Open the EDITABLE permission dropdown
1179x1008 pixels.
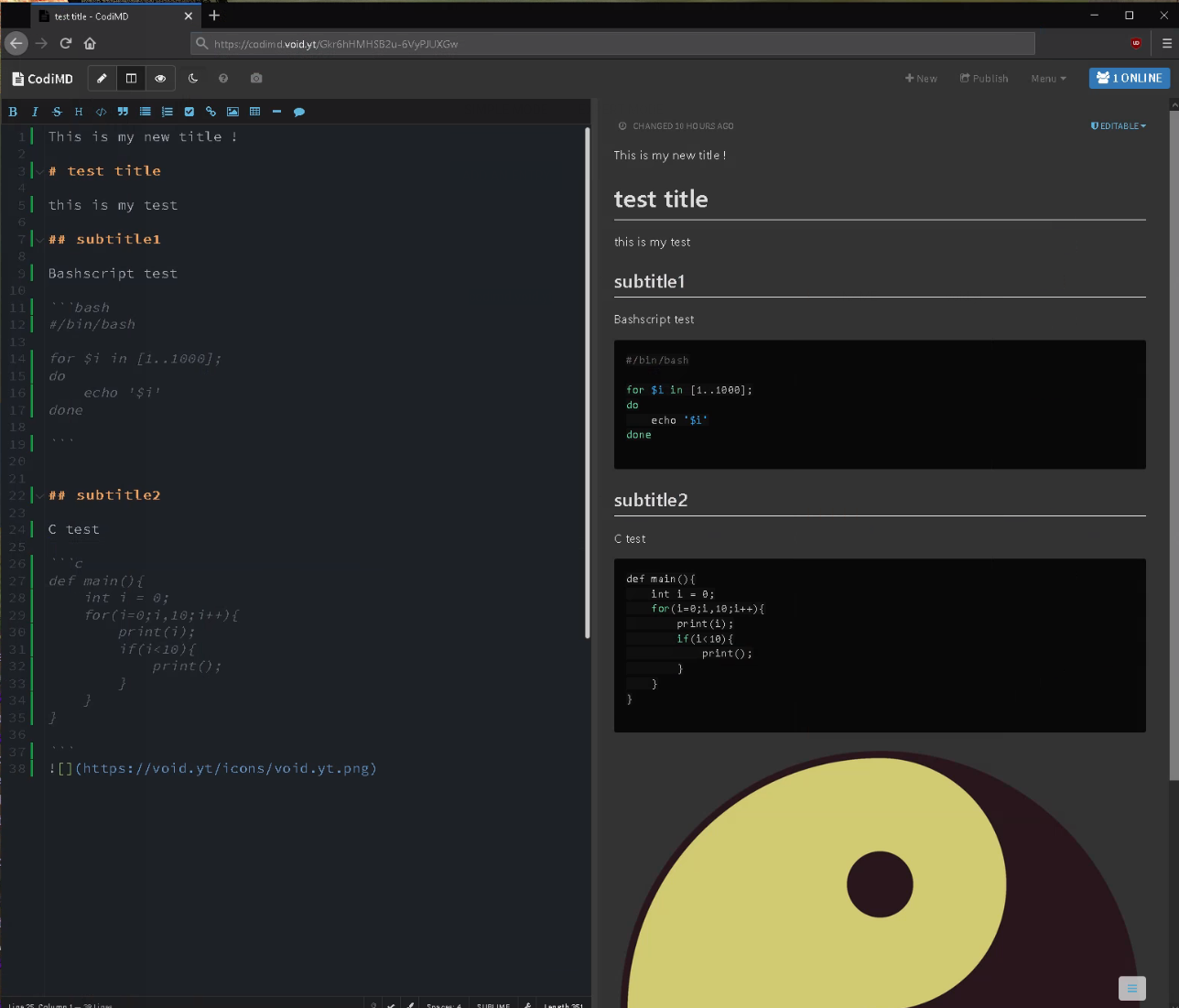click(x=1119, y=126)
